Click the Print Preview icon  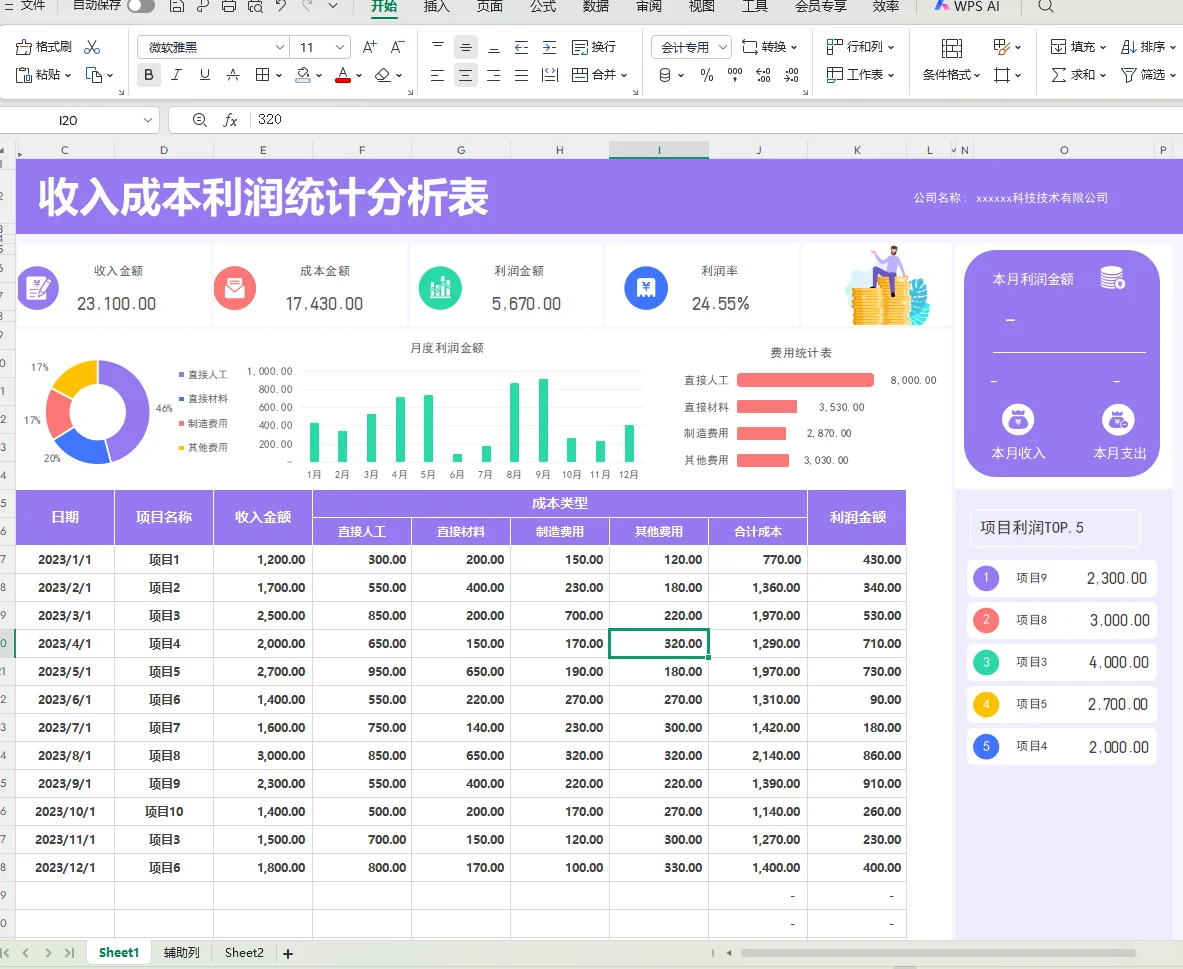click(x=255, y=7)
